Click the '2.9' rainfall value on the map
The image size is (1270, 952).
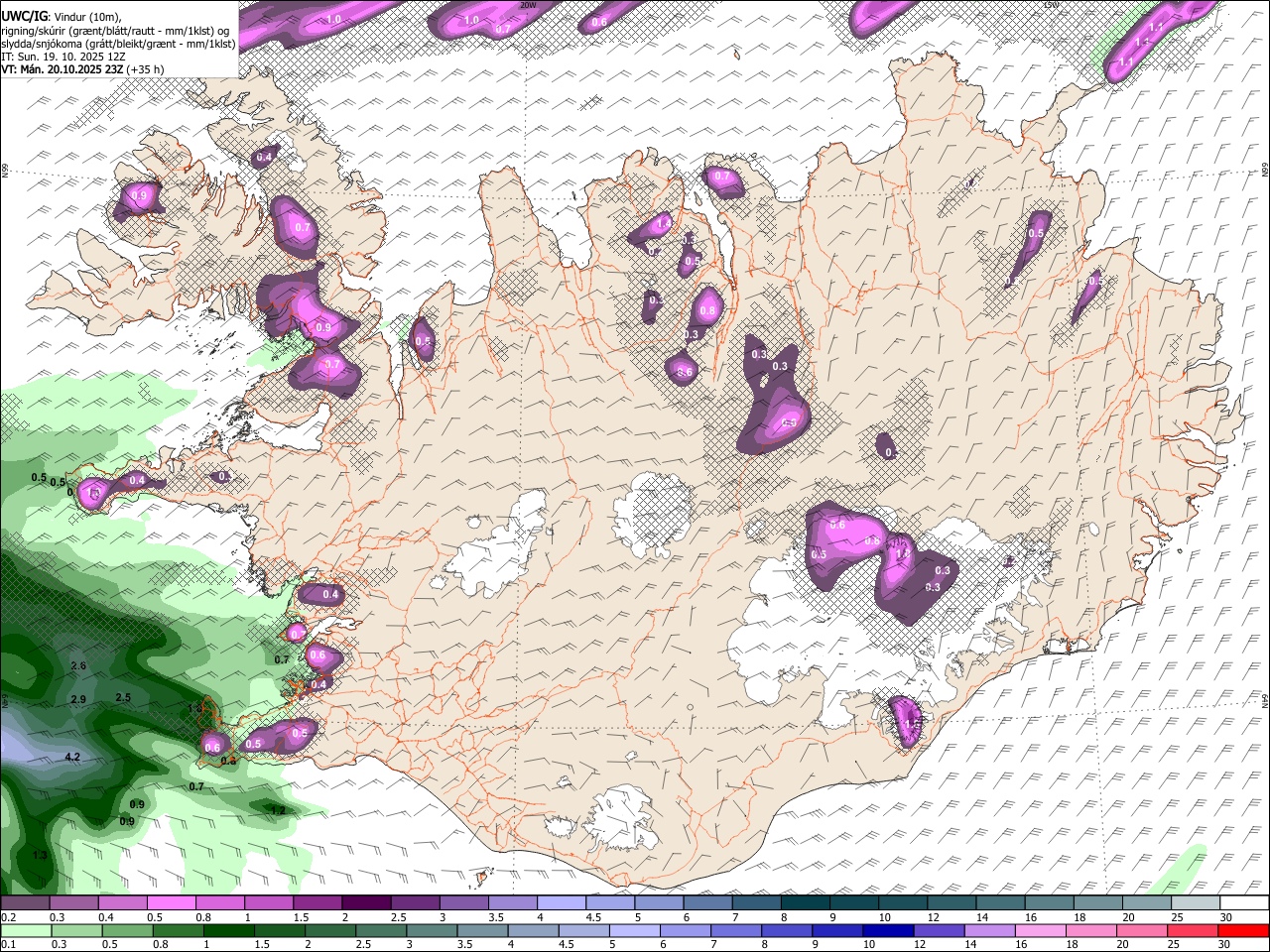[78, 700]
